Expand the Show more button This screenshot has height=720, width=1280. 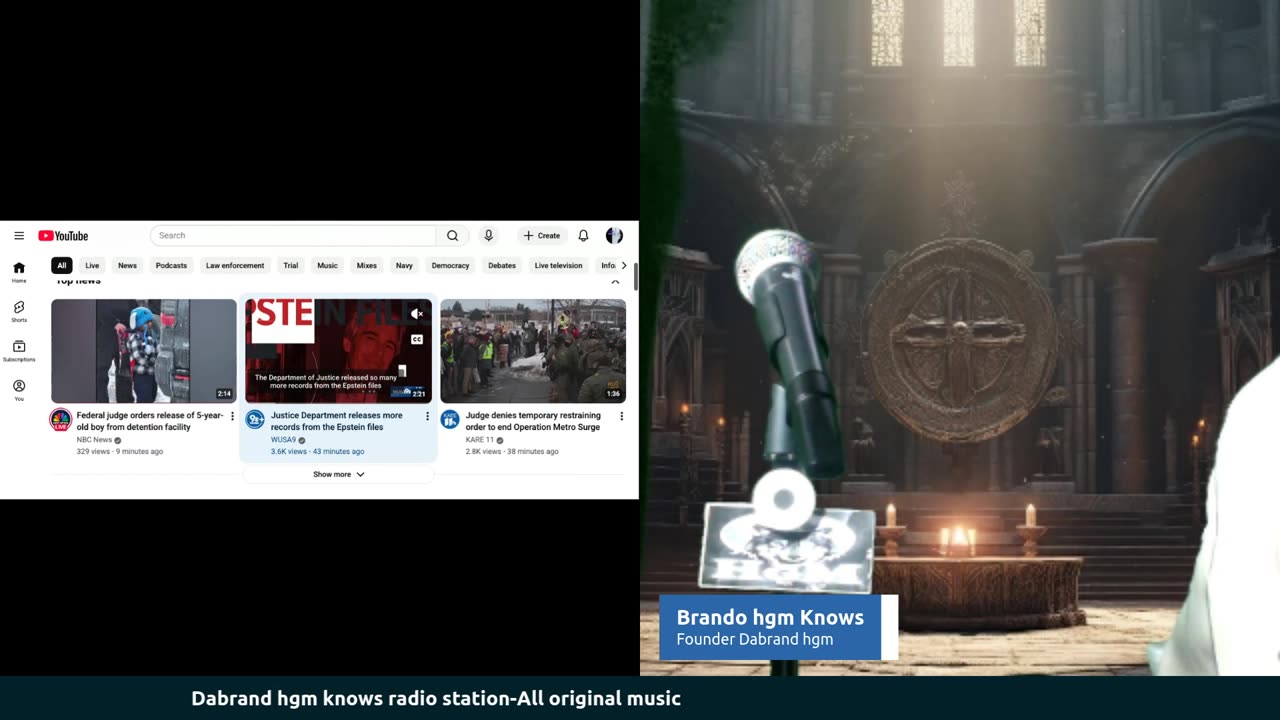(x=339, y=474)
